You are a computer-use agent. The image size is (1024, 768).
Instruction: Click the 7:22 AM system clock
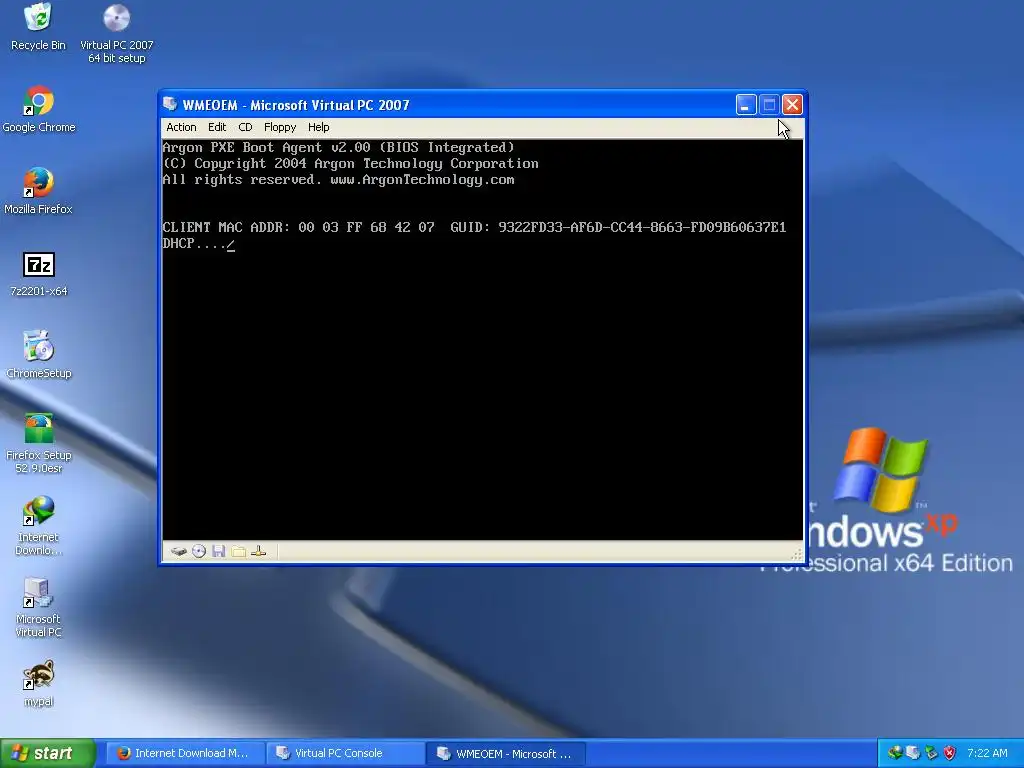pyautogui.click(x=987, y=753)
